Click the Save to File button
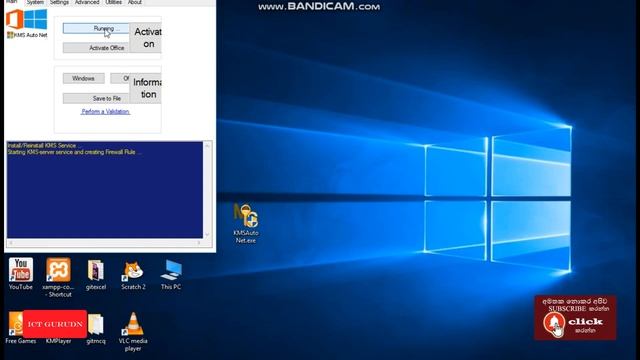This screenshot has height=360, width=640. tap(96, 98)
